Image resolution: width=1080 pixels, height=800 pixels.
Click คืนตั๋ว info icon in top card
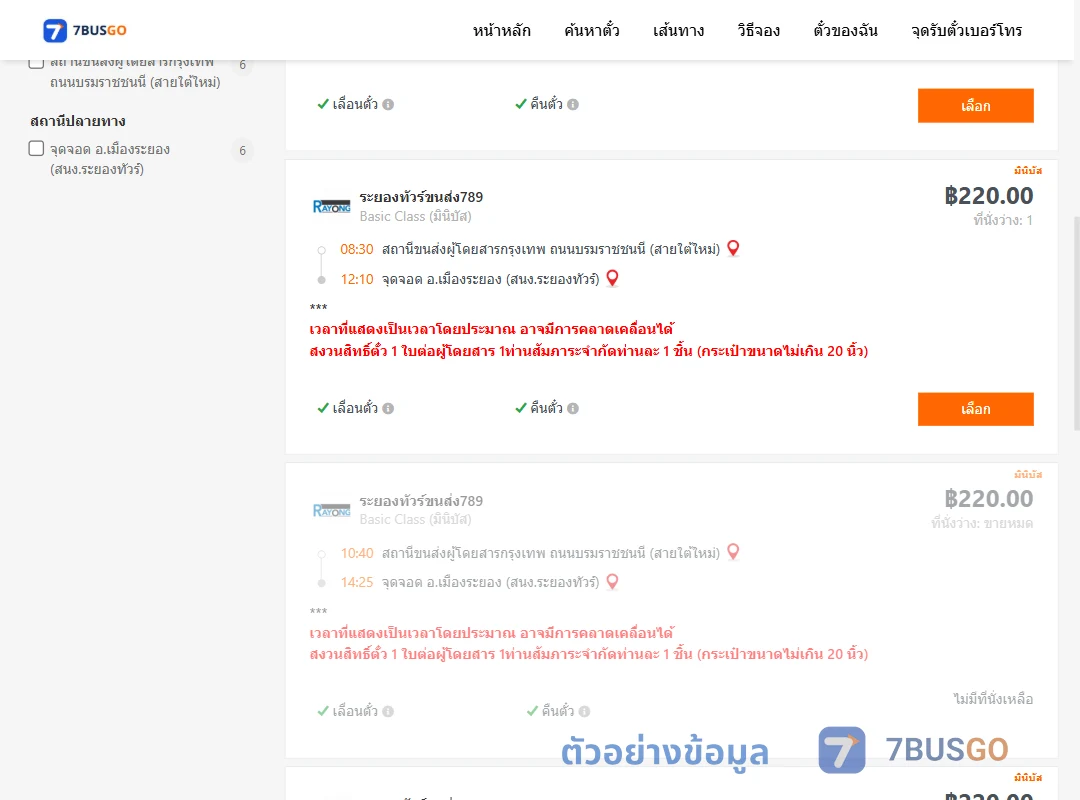[573, 105]
